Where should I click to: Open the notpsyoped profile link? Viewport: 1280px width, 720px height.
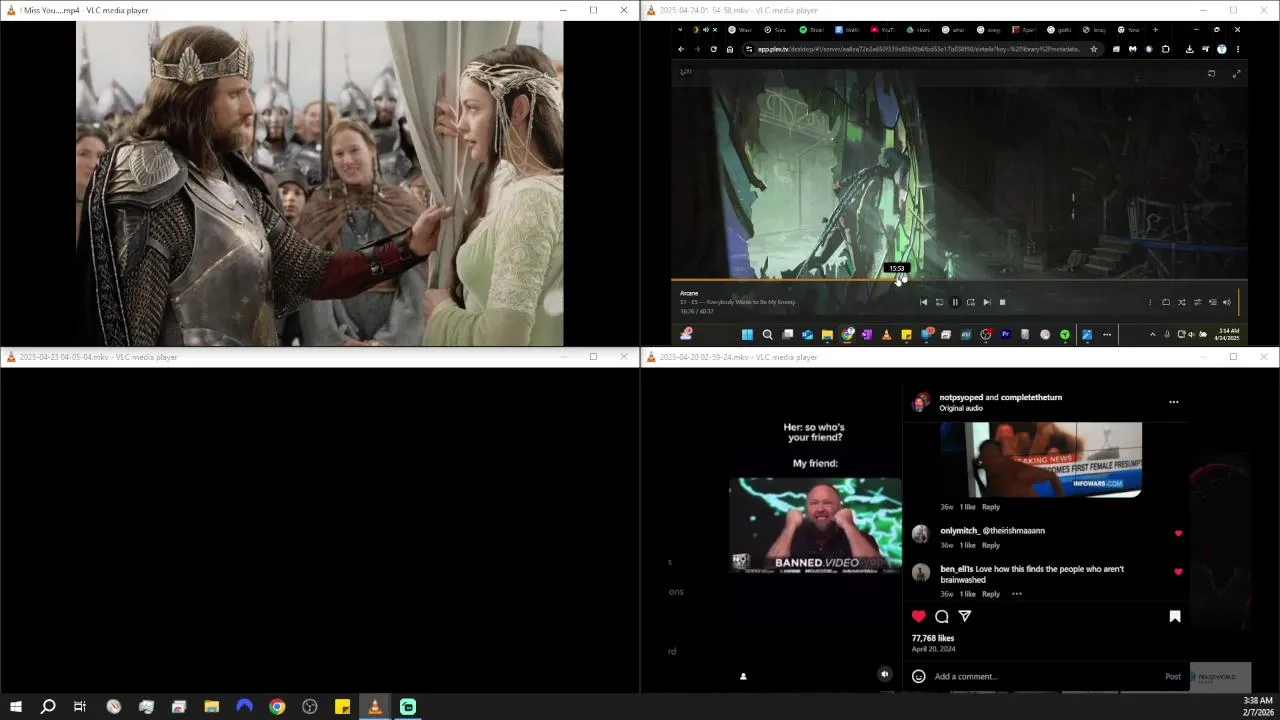pyautogui.click(x=961, y=397)
